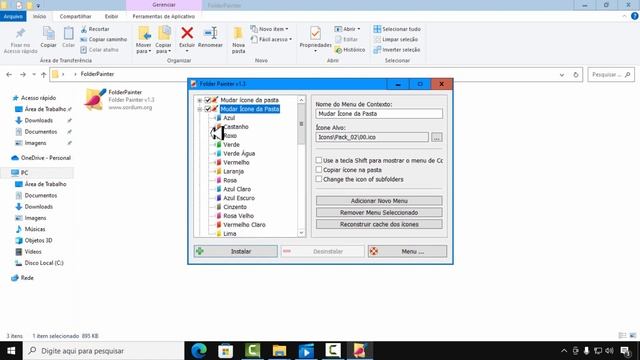The image size is (640, 360).
Task: Click the Colar clipboard icon
Action: (x=68, y=33)
